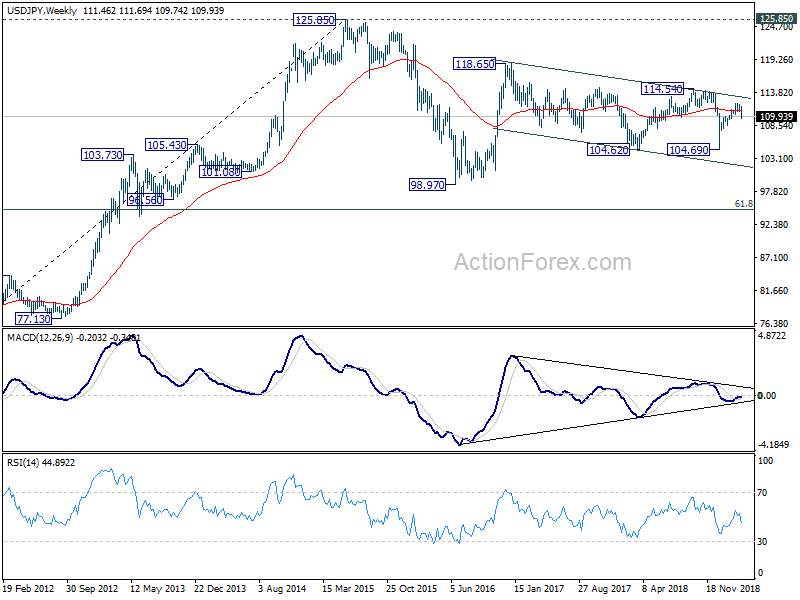Select the 101.080 price annotation

tap(220, 172)
